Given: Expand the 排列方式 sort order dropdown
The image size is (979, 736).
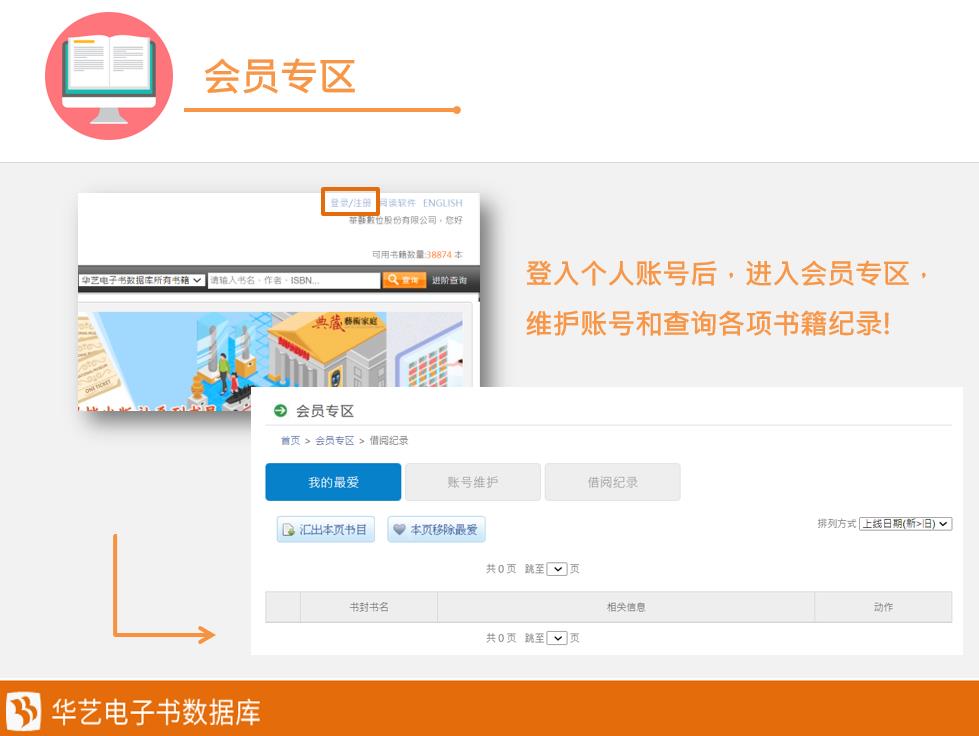Looking at the screenshot, I should (x=905, y=523).
